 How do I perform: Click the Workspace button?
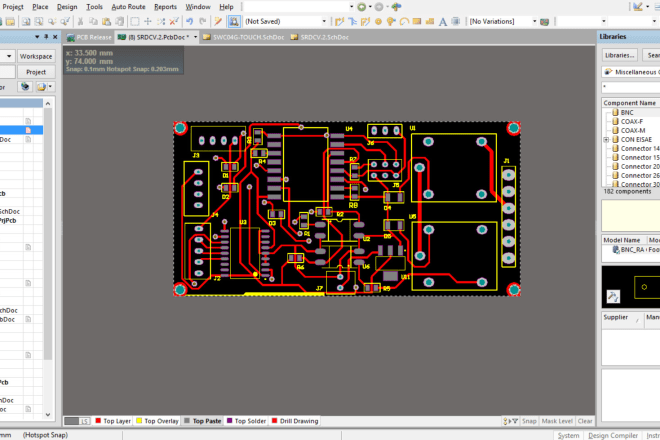pos(36,56)
